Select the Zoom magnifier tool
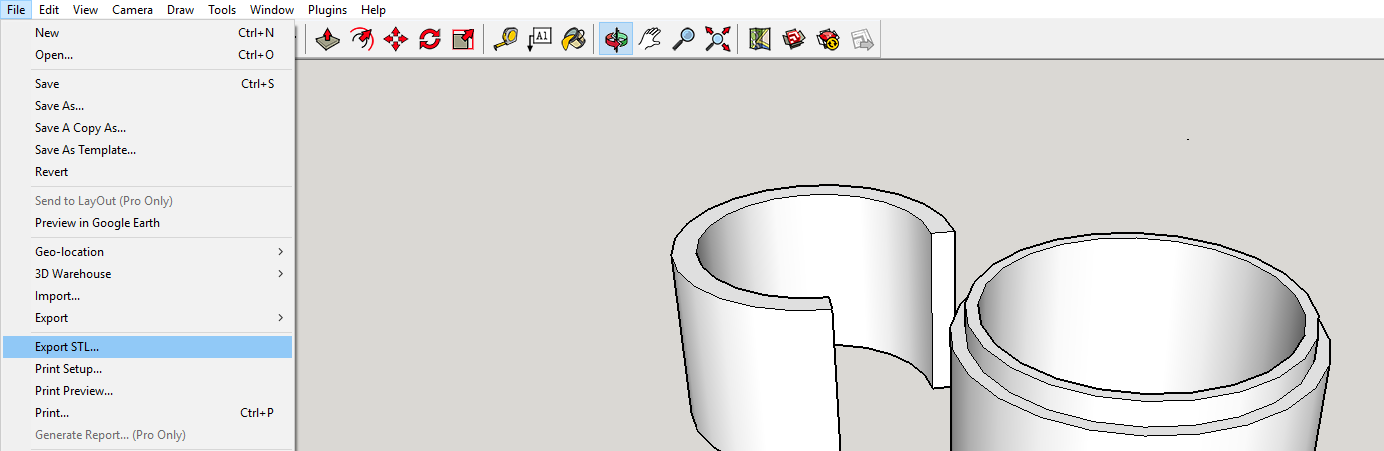This screenshot has height=451, width=1384. pyautogui.click(x=684, y=40)
